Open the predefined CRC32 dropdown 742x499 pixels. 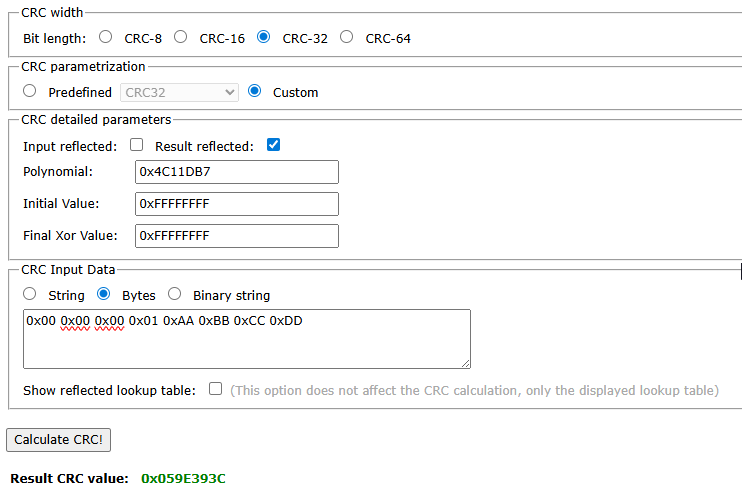pos(179,92)
